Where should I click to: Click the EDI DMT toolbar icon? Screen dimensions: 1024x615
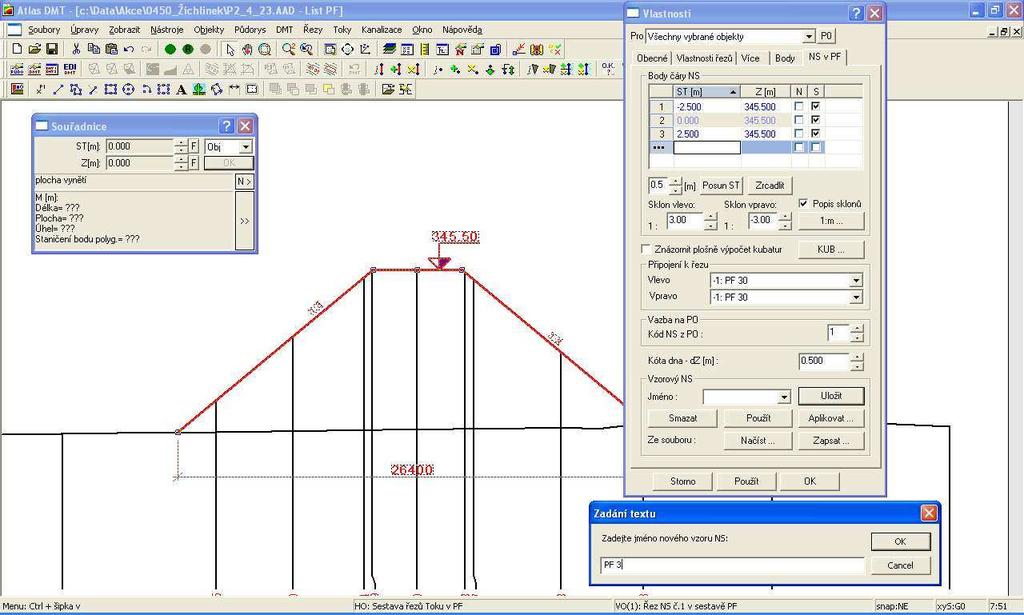tap(70, 69)
